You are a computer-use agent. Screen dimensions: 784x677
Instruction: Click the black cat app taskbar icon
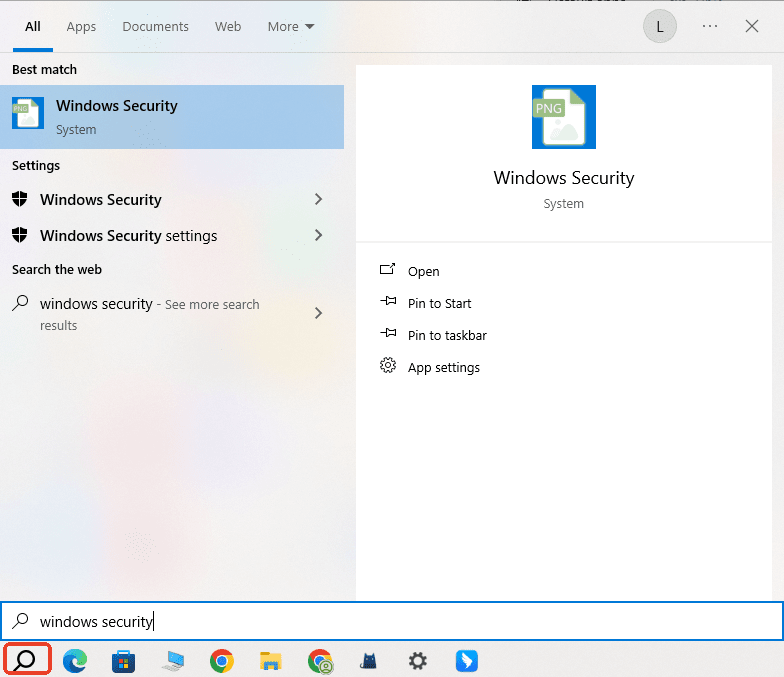click(369, 660)
